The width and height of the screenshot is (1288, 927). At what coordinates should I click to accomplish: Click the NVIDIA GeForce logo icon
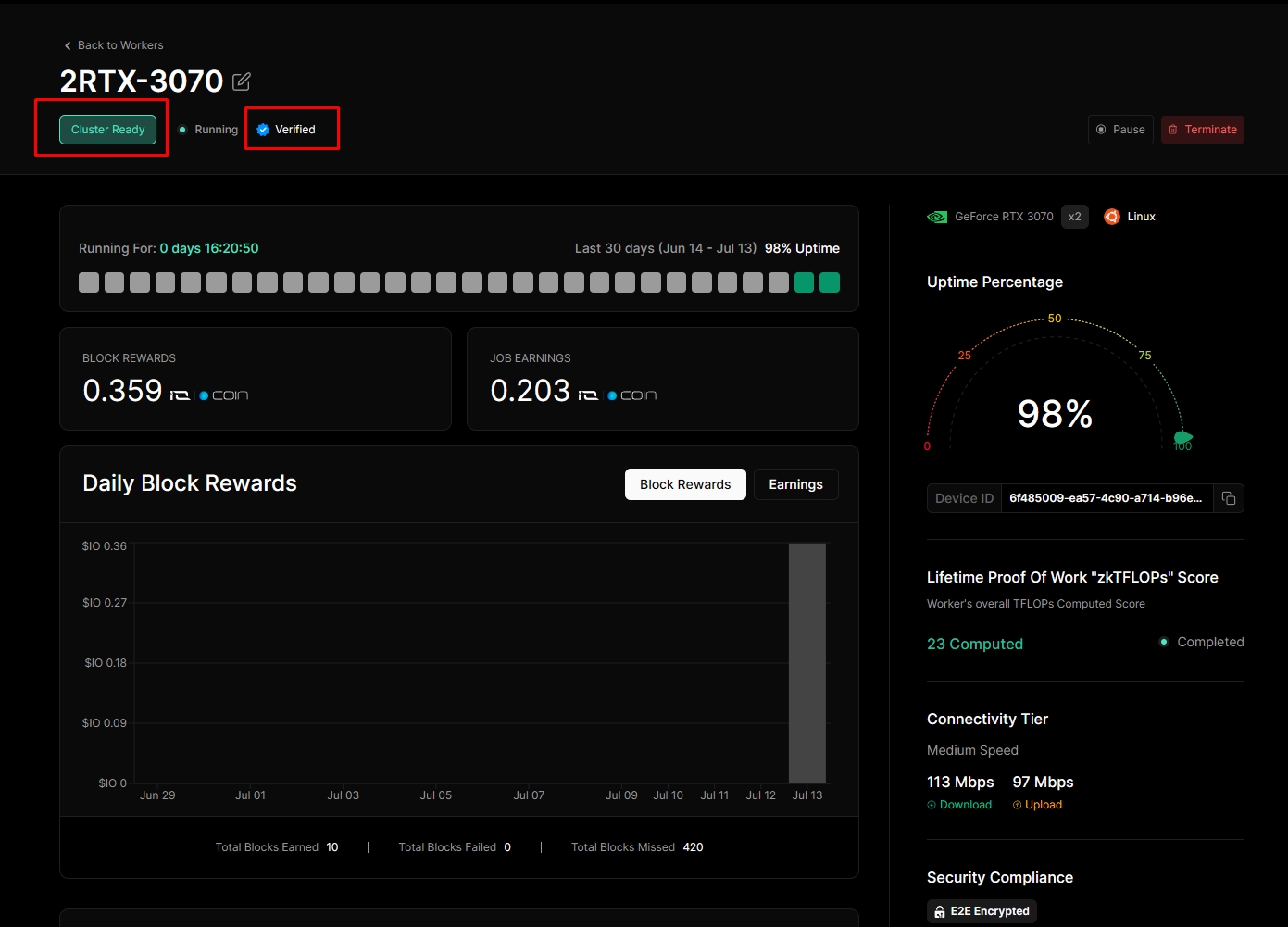937,217
